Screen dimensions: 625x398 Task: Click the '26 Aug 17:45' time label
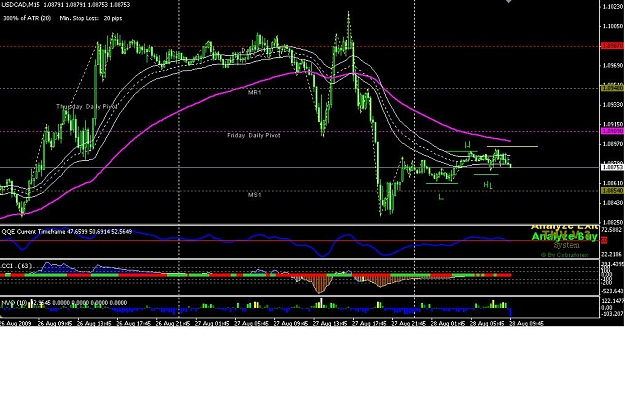pyautogui.click(x=134, y=323)
